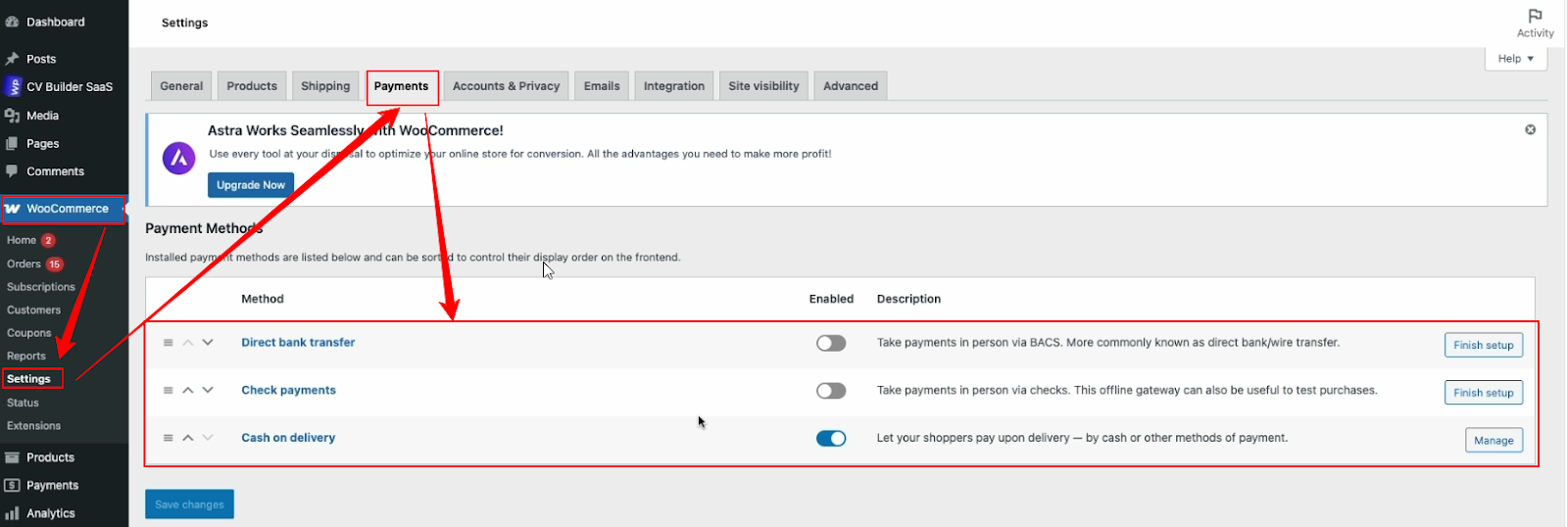This screenshot has height=527, width=1568.
Task: Select the Payments tab
Action: pyautogui.click(x=401, y=86)
